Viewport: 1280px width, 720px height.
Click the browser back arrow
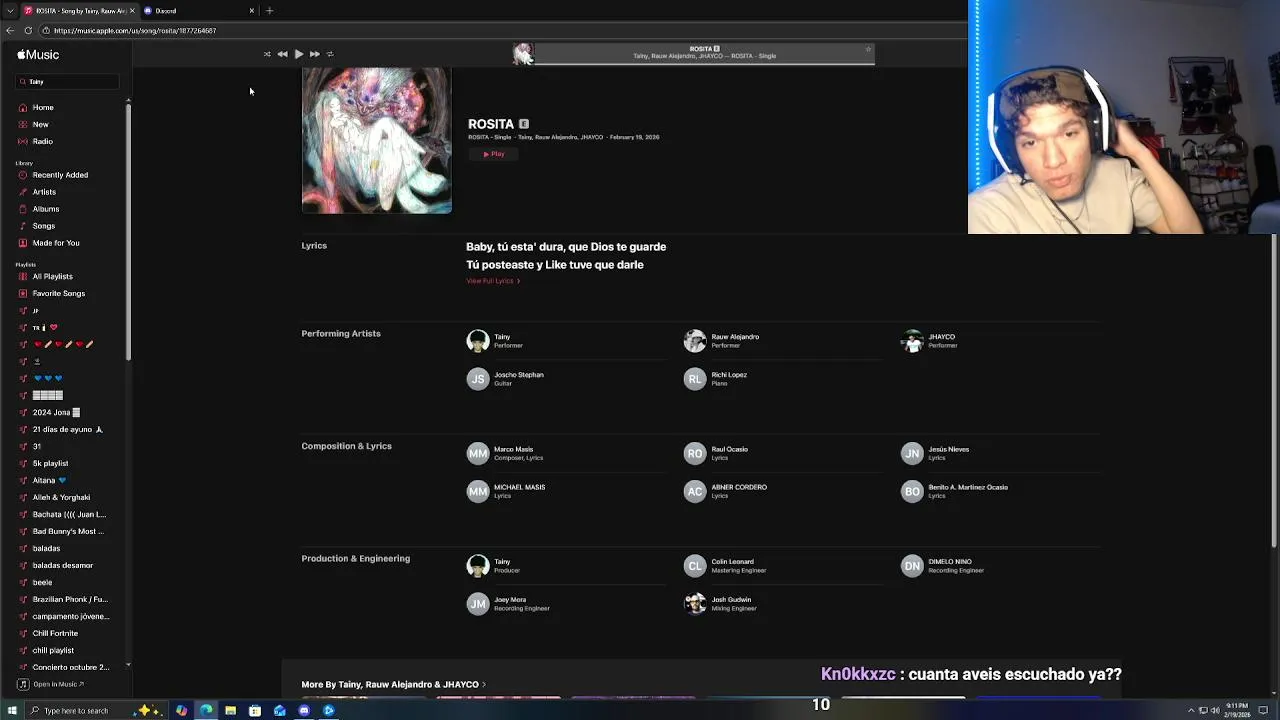click(x=10, y=31)
